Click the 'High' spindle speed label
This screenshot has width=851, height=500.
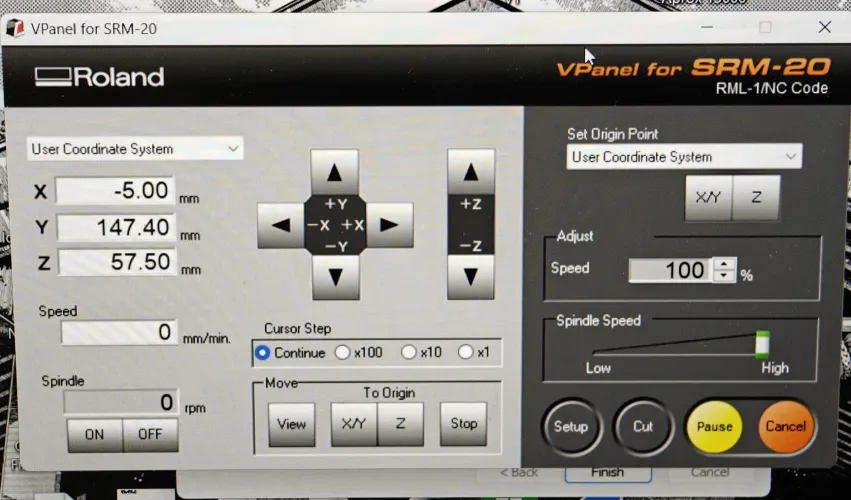pos(774,368)
